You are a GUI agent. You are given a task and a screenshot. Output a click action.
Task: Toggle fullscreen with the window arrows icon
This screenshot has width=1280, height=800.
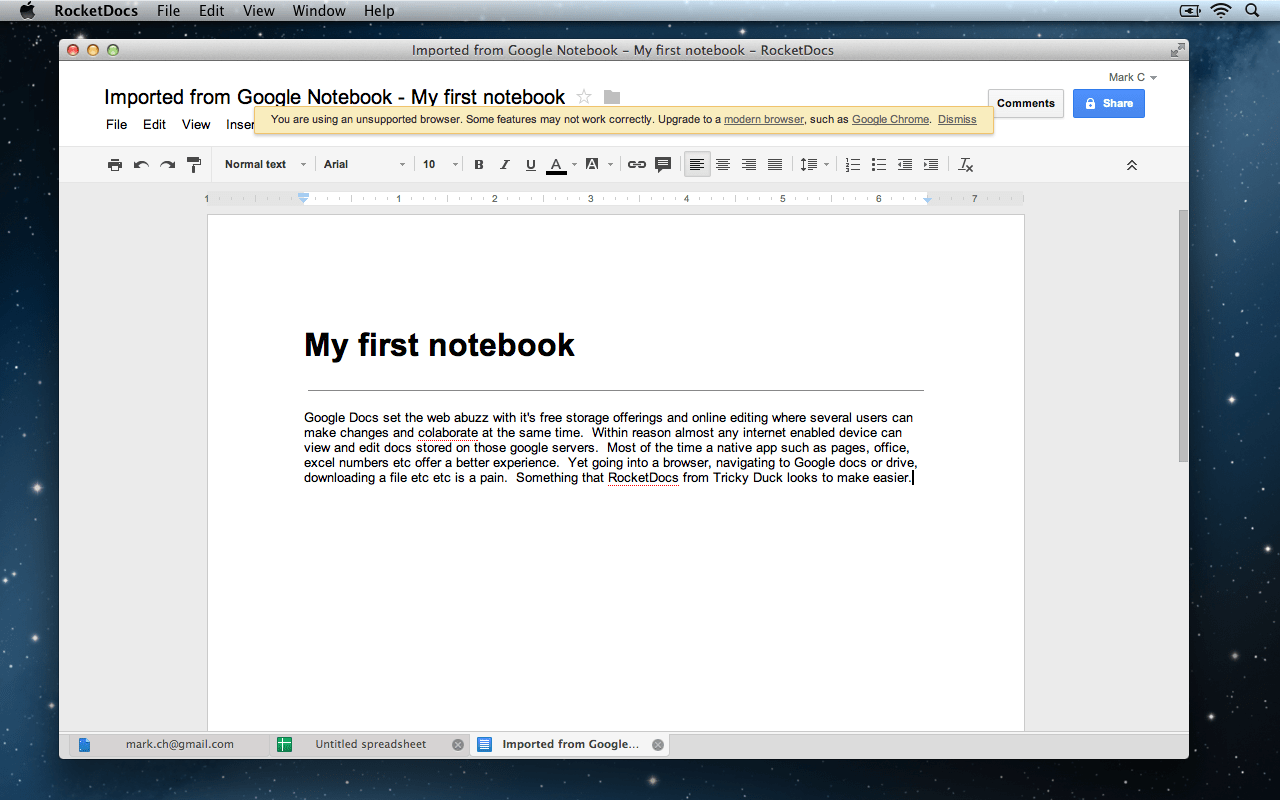click(x=1177, y=50)
